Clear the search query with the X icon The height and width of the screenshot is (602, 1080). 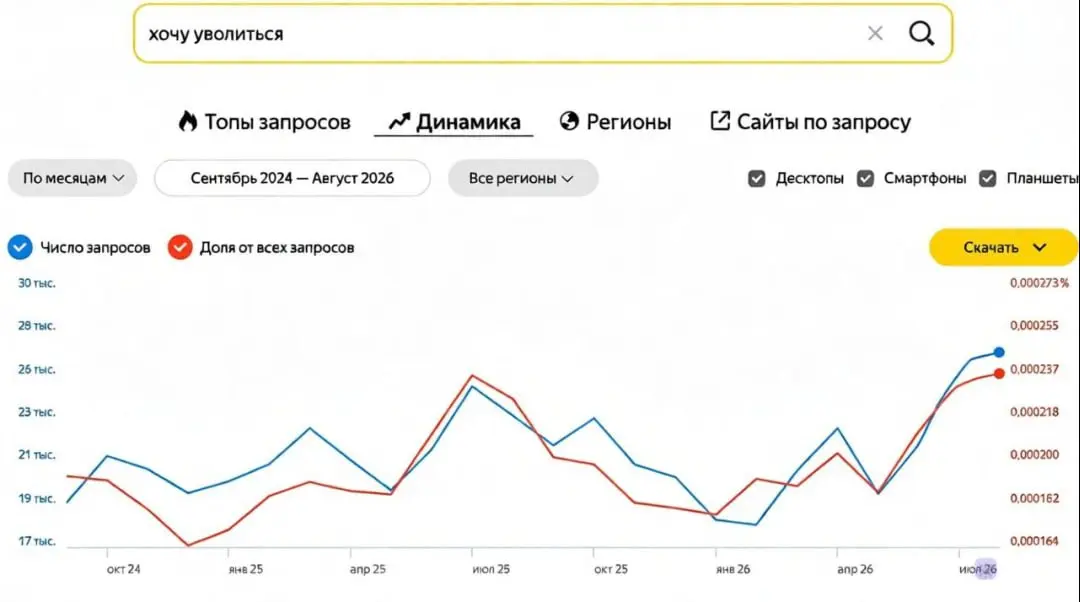click(x=875, y=33)
